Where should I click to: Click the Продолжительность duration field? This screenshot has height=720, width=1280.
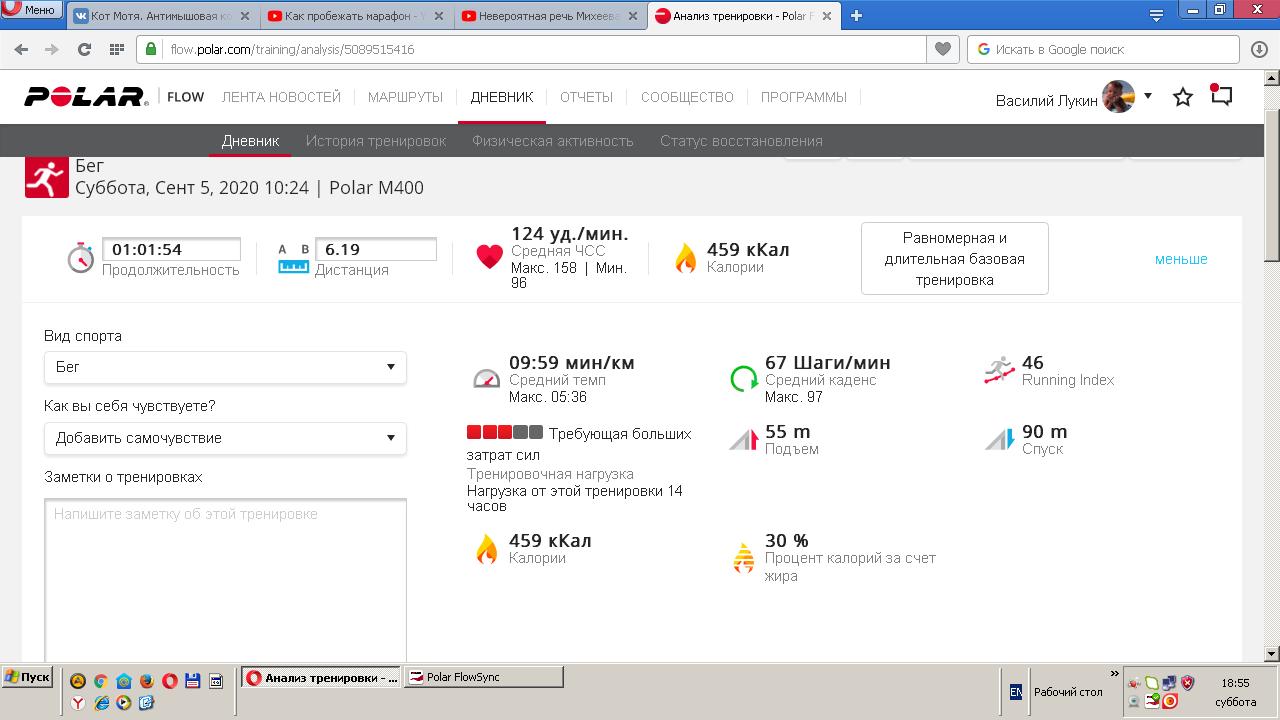171,250
